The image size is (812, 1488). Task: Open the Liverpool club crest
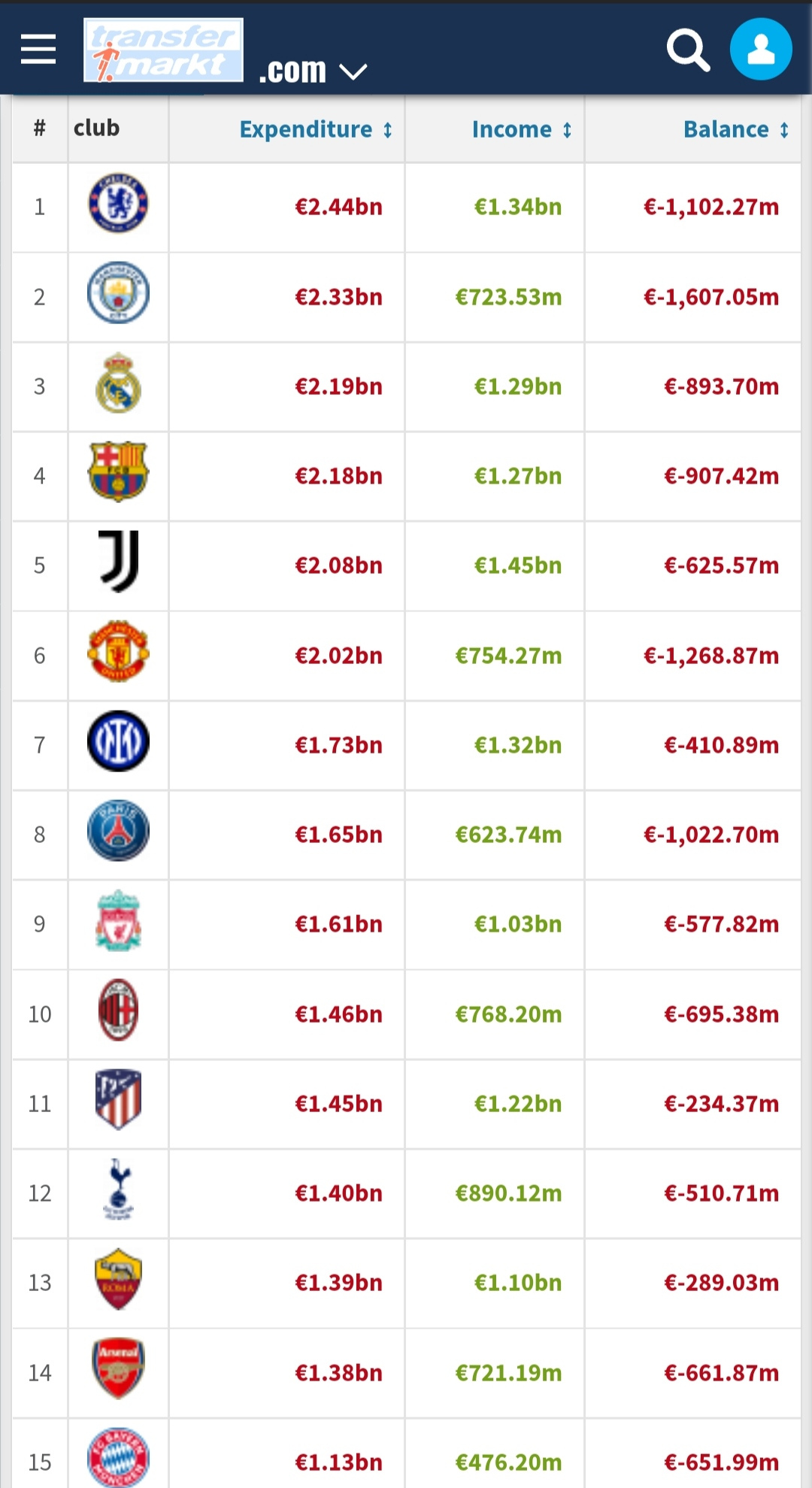click(x=118, y=920)
